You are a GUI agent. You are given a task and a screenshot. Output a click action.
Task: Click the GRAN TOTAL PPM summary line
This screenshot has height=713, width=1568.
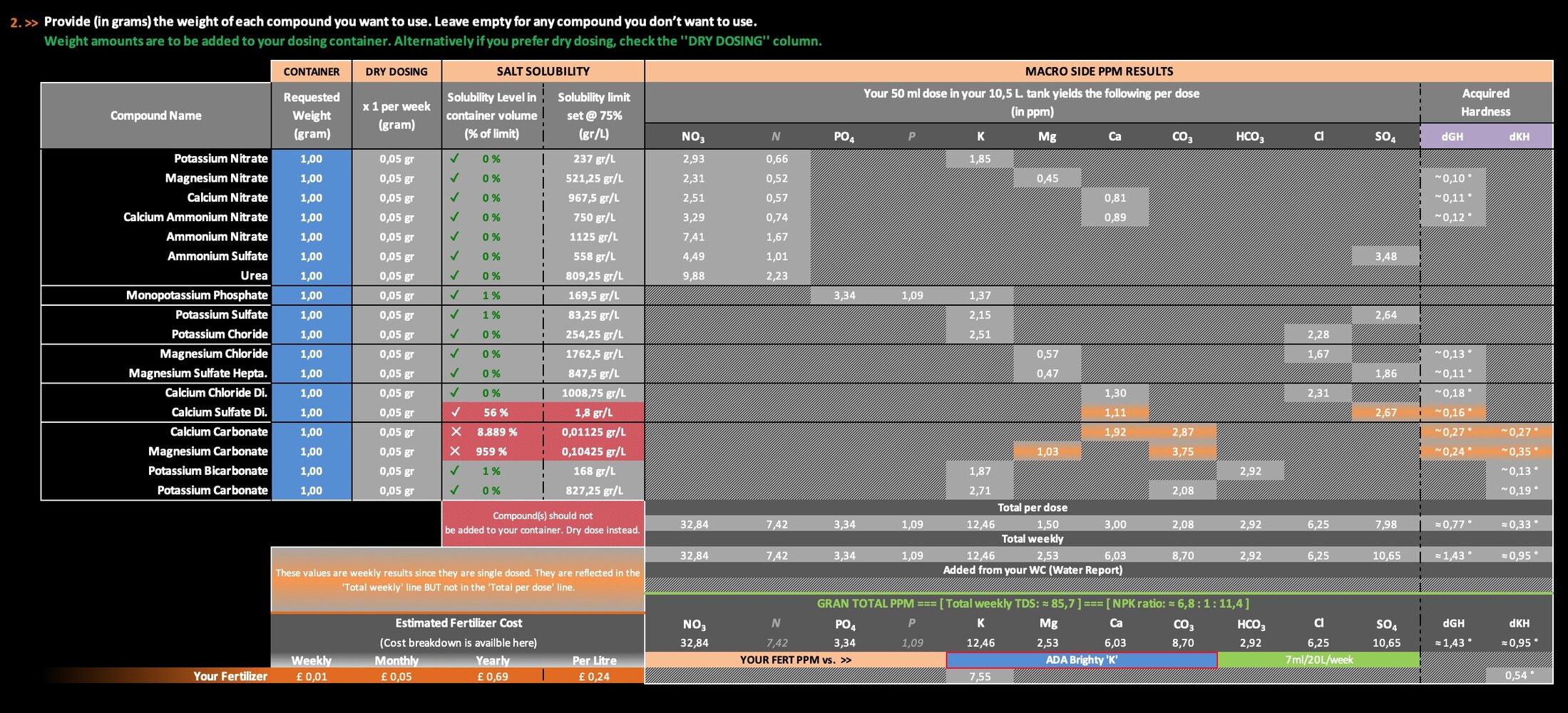(1032, 604)
